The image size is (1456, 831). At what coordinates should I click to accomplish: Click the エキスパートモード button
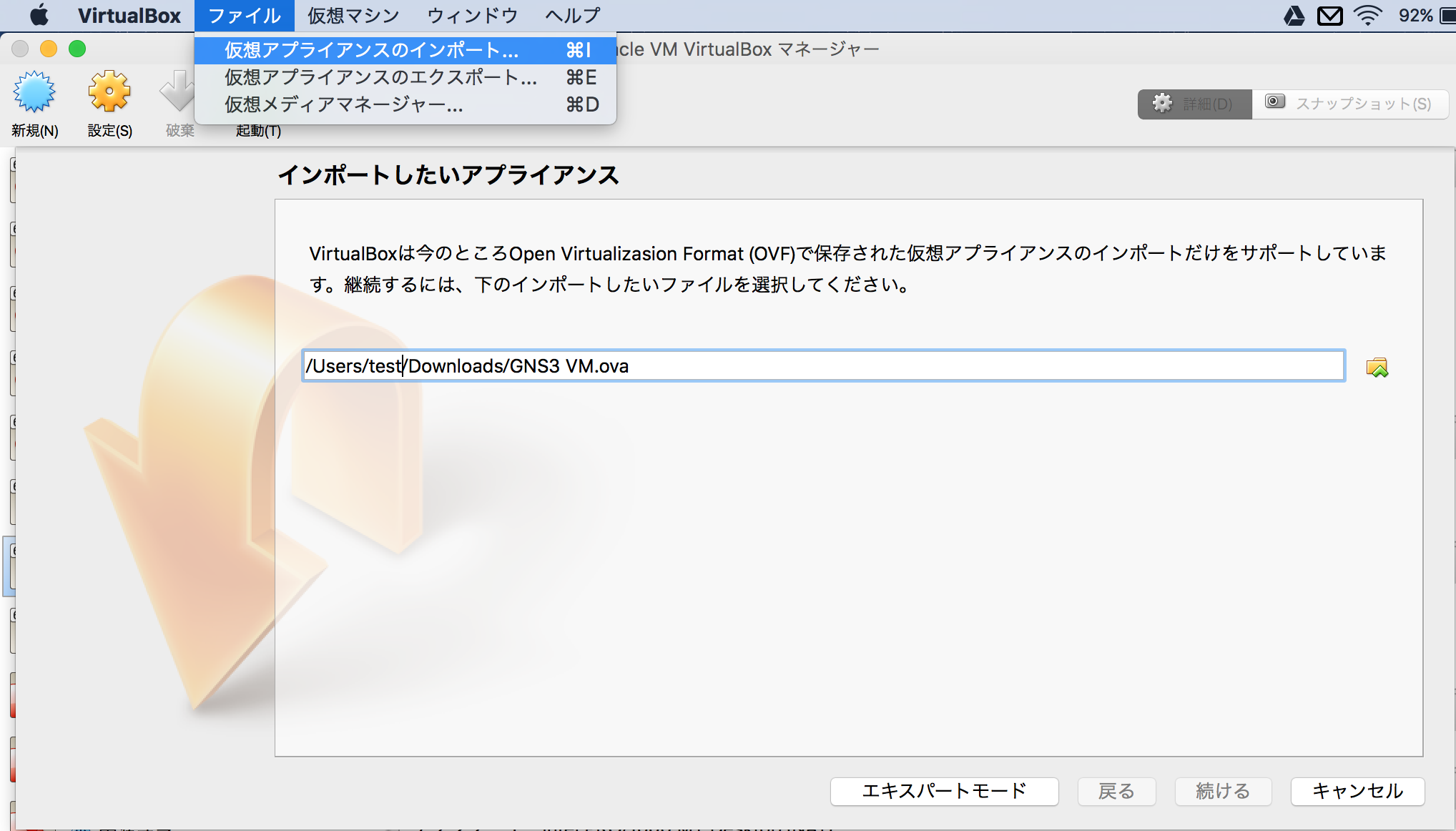click(944, 791)
